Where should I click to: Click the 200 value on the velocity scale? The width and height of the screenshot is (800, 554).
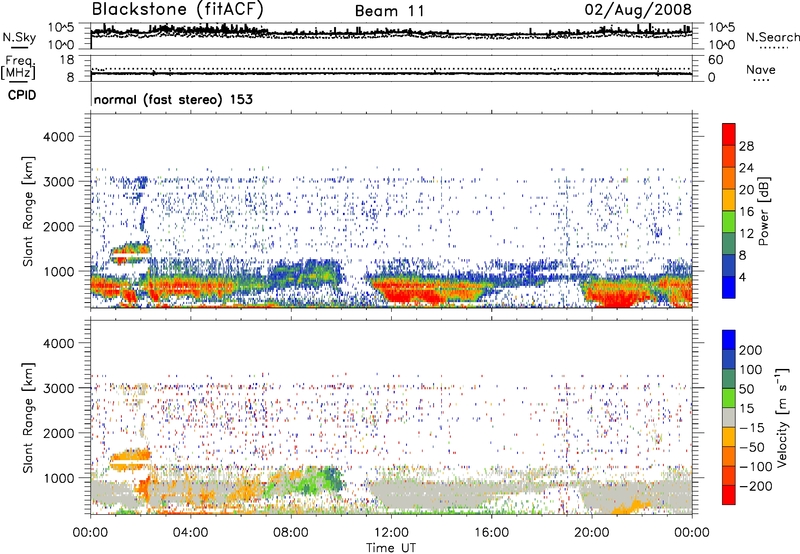point(751,350)
